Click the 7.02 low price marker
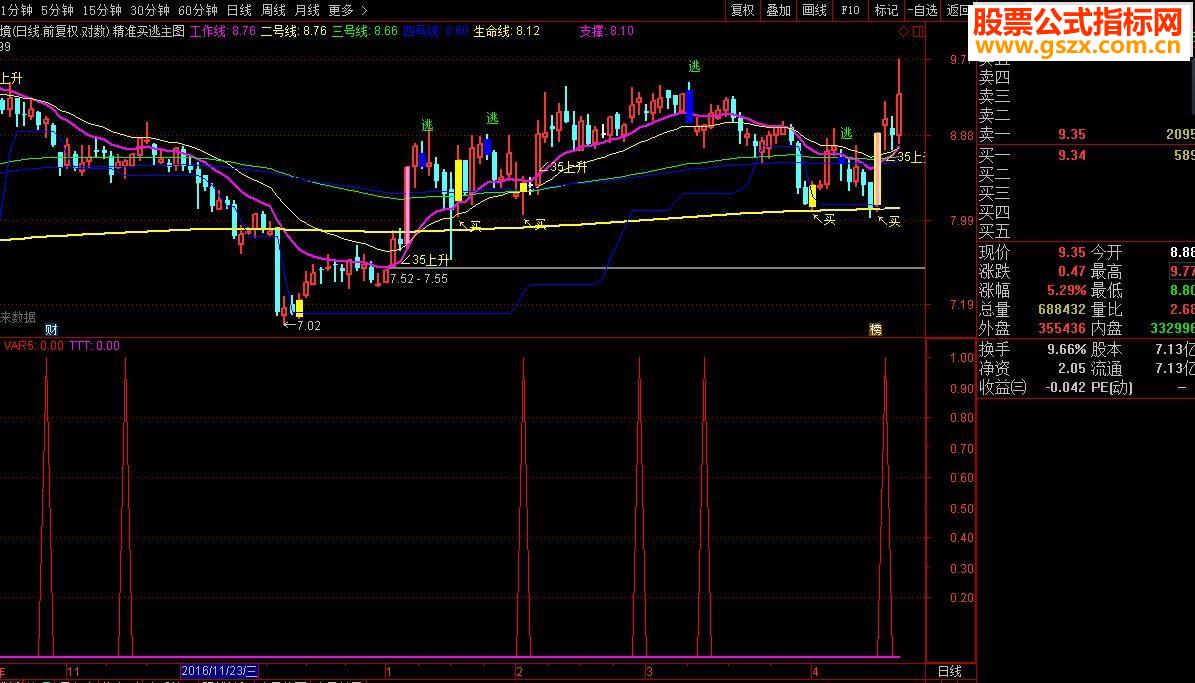 [x=303, y=325]
